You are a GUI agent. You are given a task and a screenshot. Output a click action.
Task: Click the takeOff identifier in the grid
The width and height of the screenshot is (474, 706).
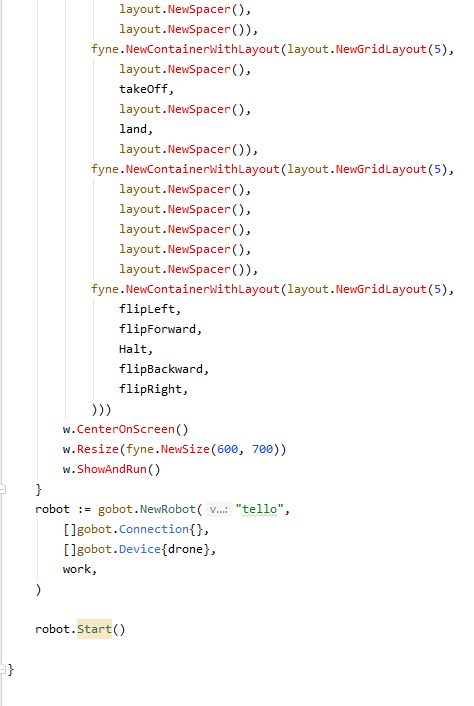(x=144, y=89)
